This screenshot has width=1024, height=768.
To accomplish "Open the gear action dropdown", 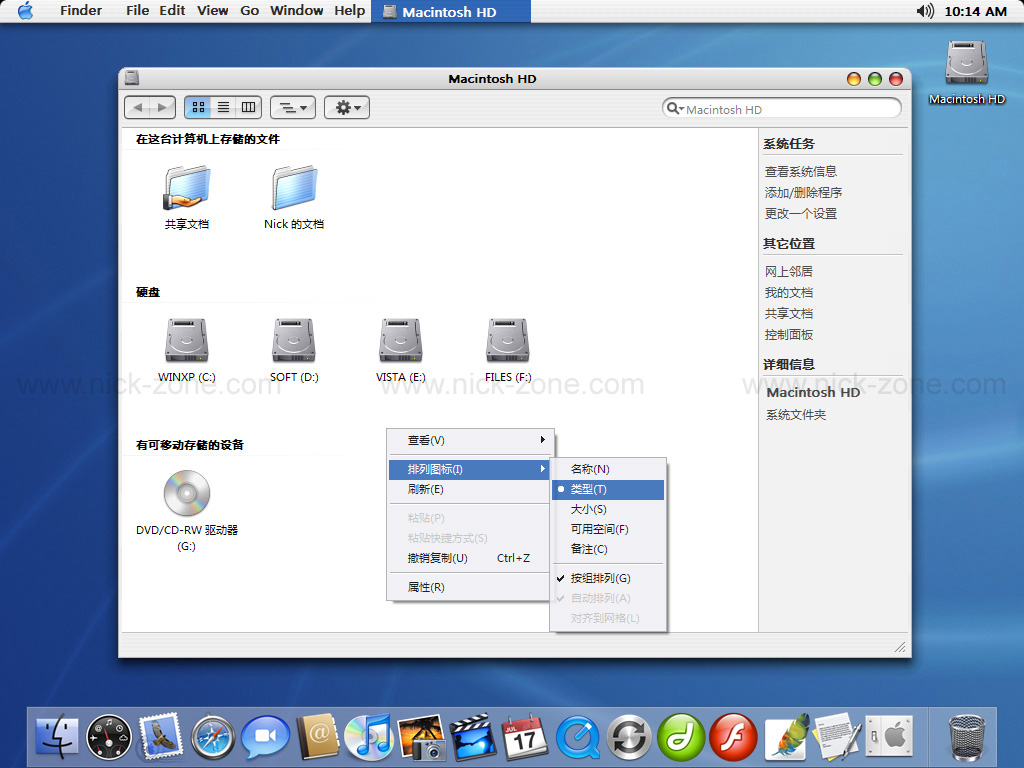I will tap(347, 107).
